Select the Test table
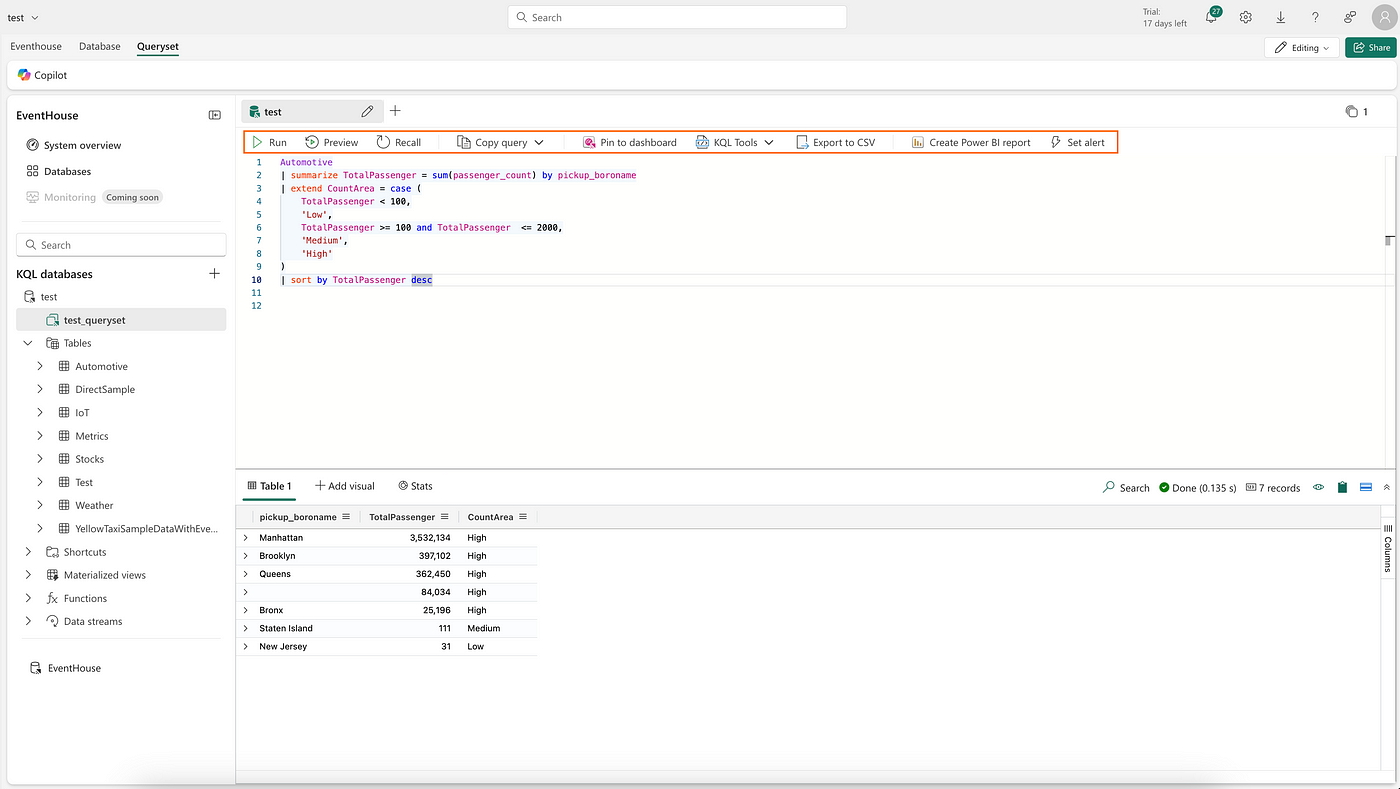 click(x=84, y=482)
